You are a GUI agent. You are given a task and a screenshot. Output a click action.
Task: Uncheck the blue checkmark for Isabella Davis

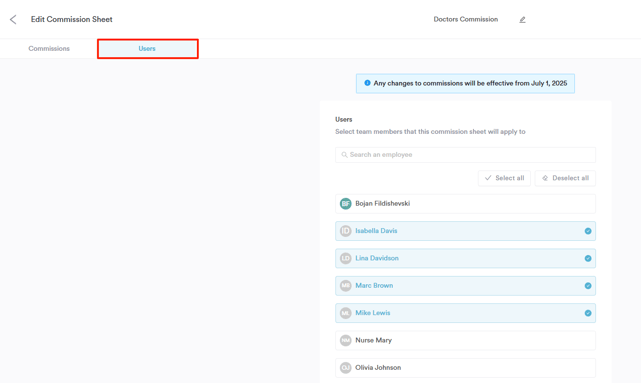pos(588,231)
